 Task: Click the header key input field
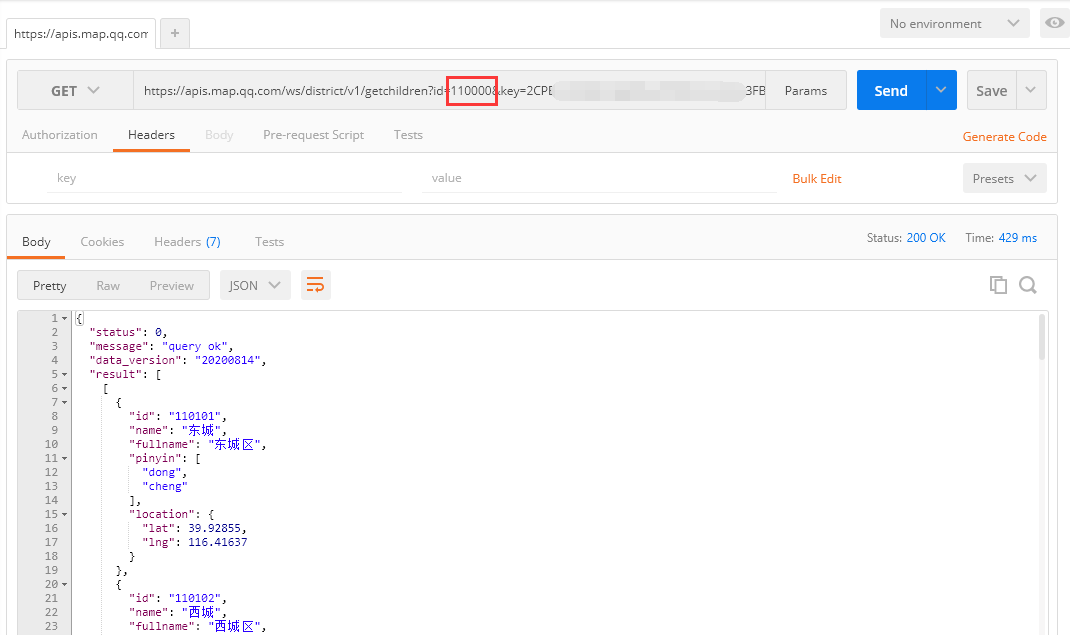[x=225, y=178]
